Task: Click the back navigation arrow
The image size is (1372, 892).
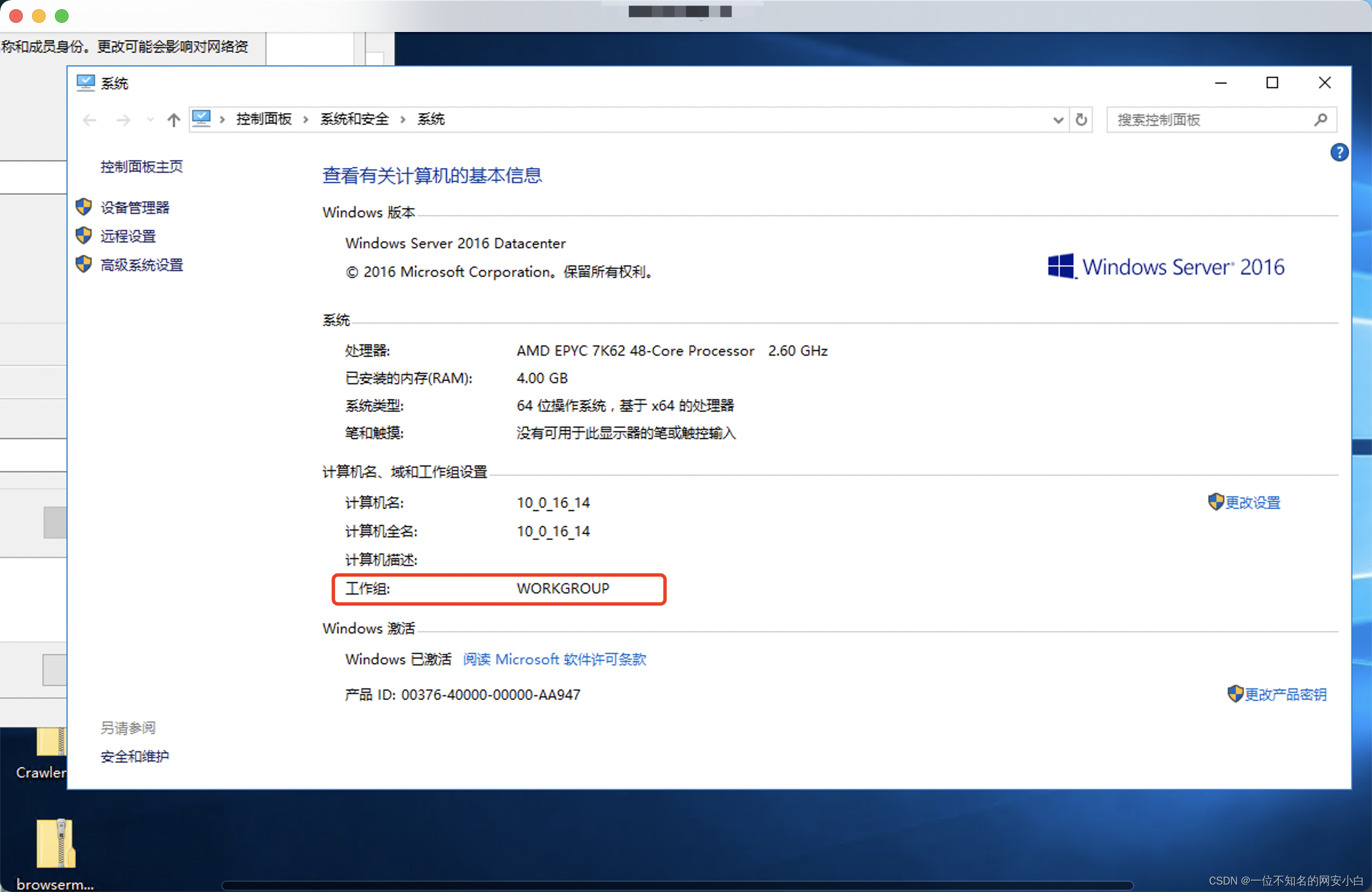Action: (x=89, y=120)
